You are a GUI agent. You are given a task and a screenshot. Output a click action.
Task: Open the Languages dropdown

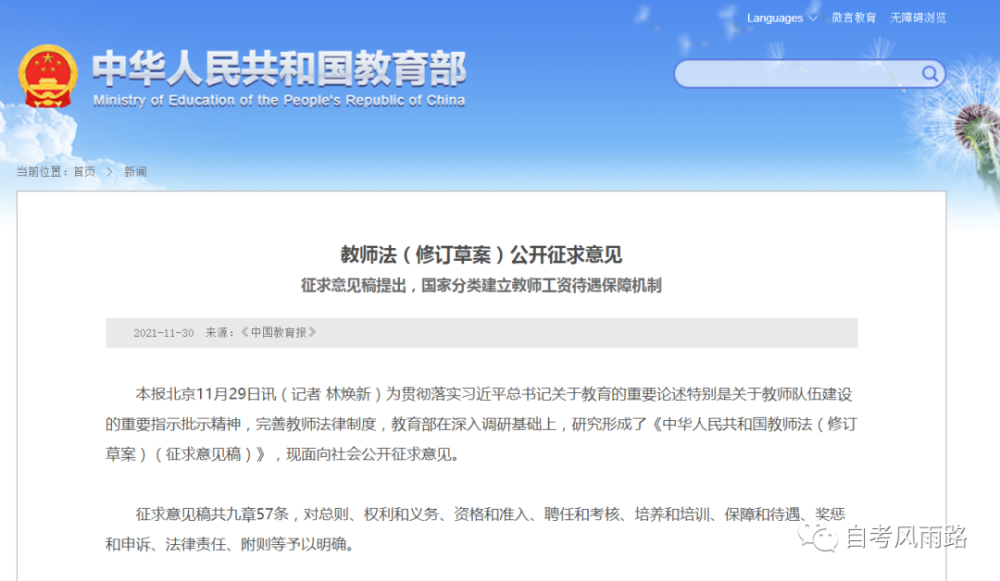click(x=782, y=18)
